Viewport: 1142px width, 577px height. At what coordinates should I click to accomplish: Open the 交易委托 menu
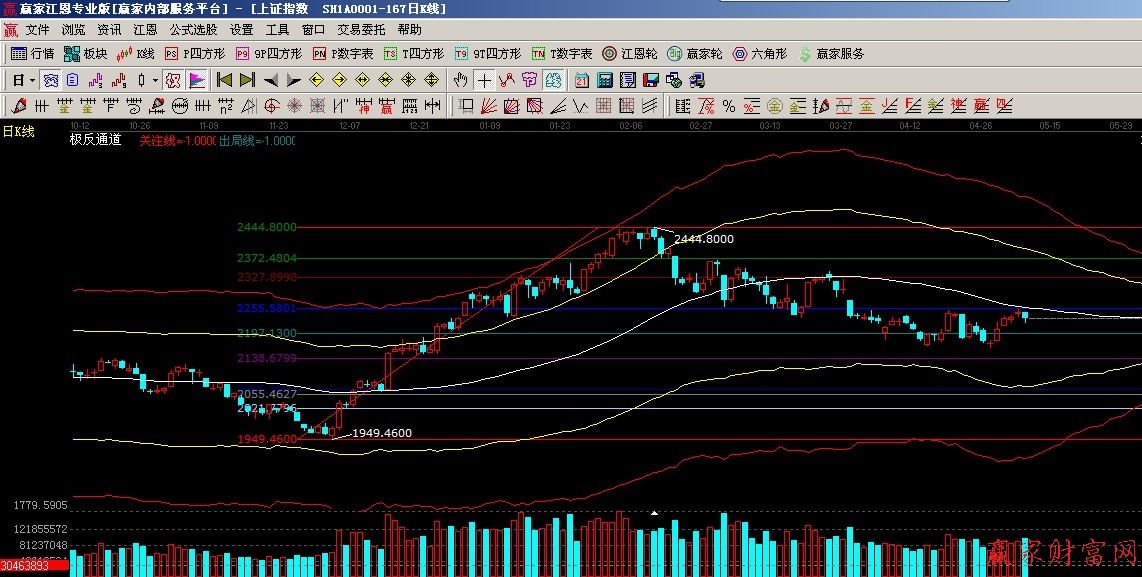pyautogui.click(x=361, y=30)
